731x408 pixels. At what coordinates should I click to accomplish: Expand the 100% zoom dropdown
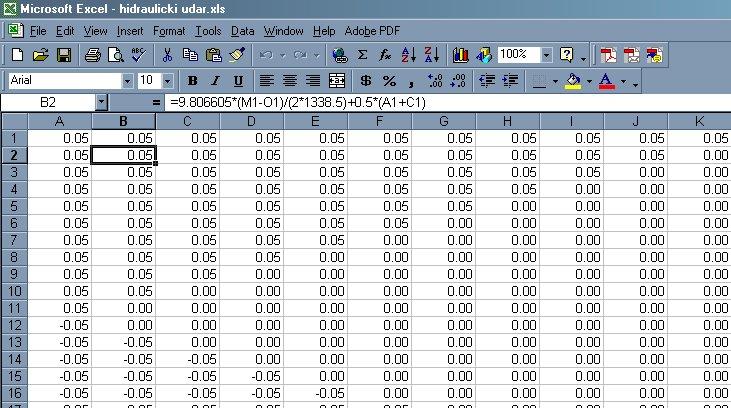(546, 55)
